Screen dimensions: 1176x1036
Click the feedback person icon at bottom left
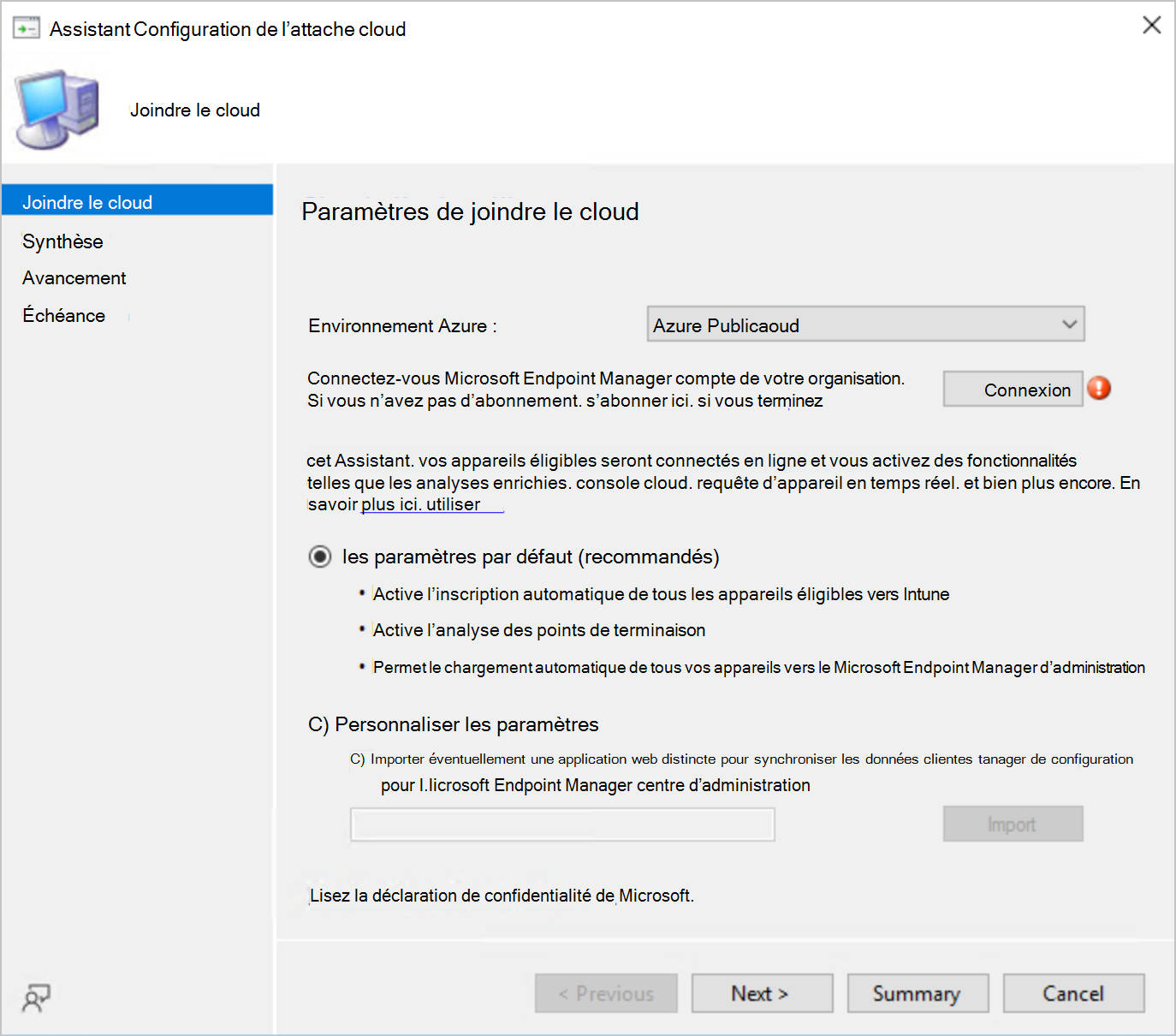coord(35,997)
